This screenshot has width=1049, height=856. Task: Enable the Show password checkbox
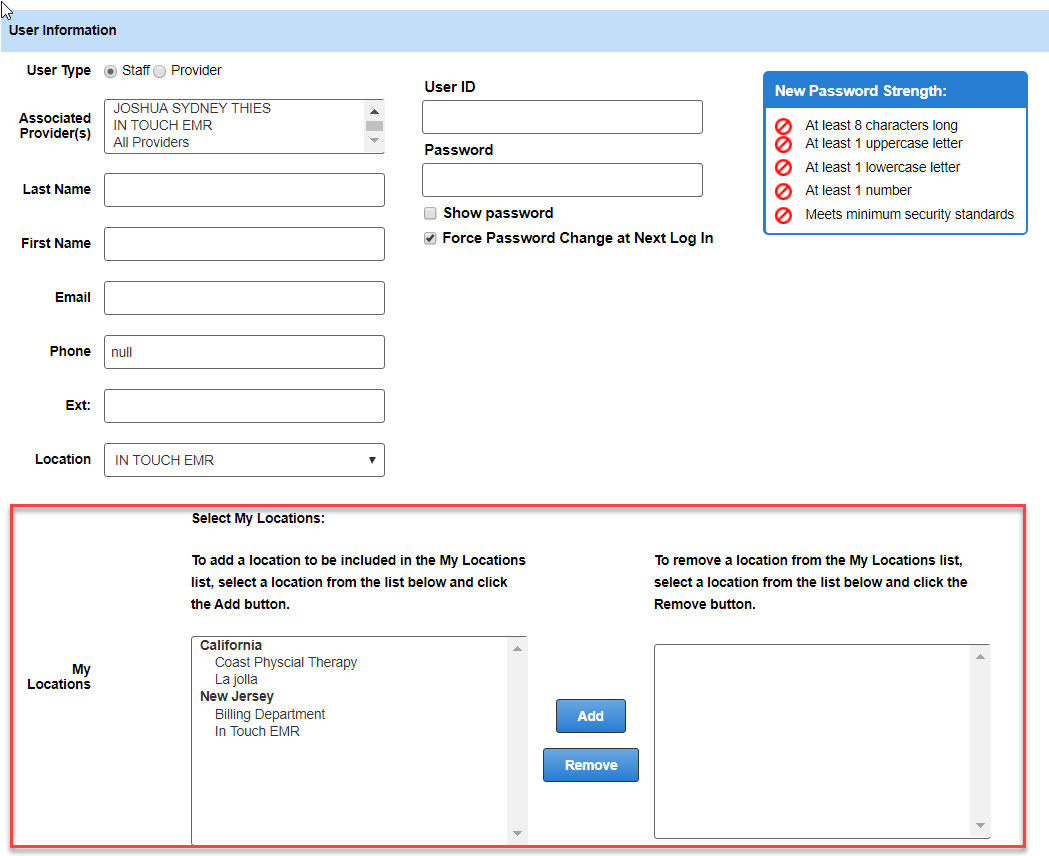(430, 213)
